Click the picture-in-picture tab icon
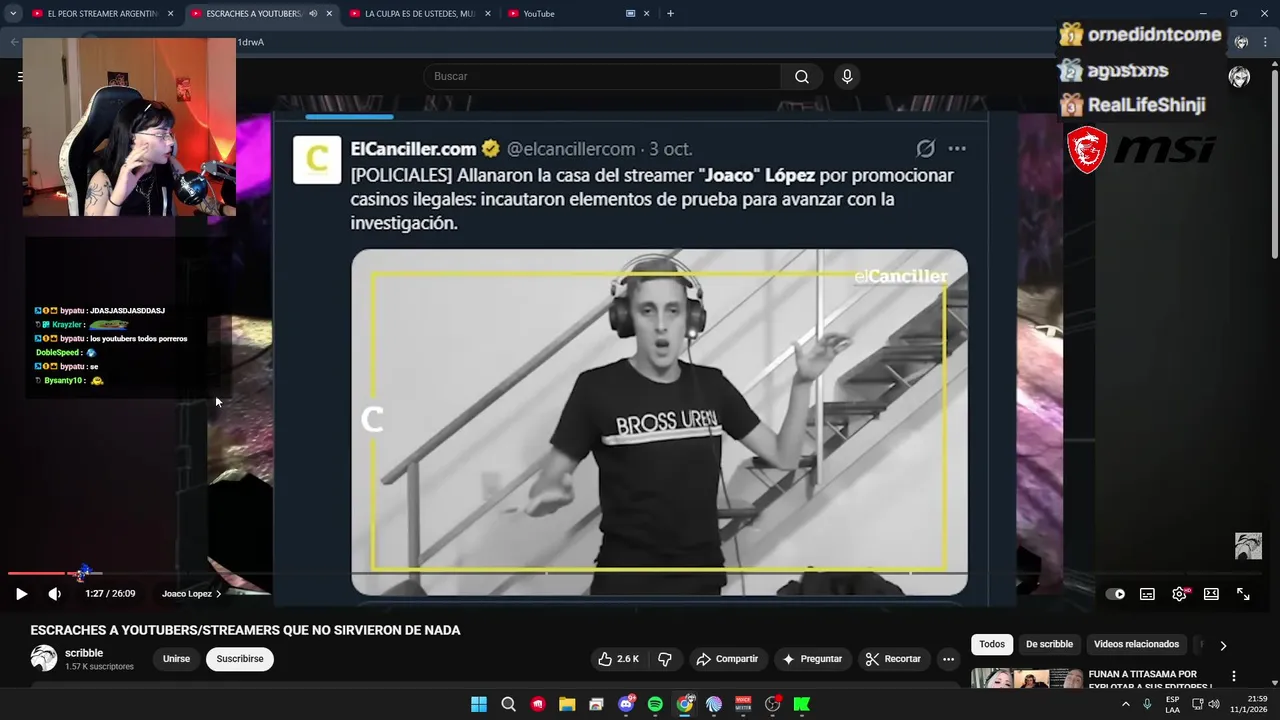Image resolution: width=1280 pixels, height=720 pixels. click(x=631, y=14)
